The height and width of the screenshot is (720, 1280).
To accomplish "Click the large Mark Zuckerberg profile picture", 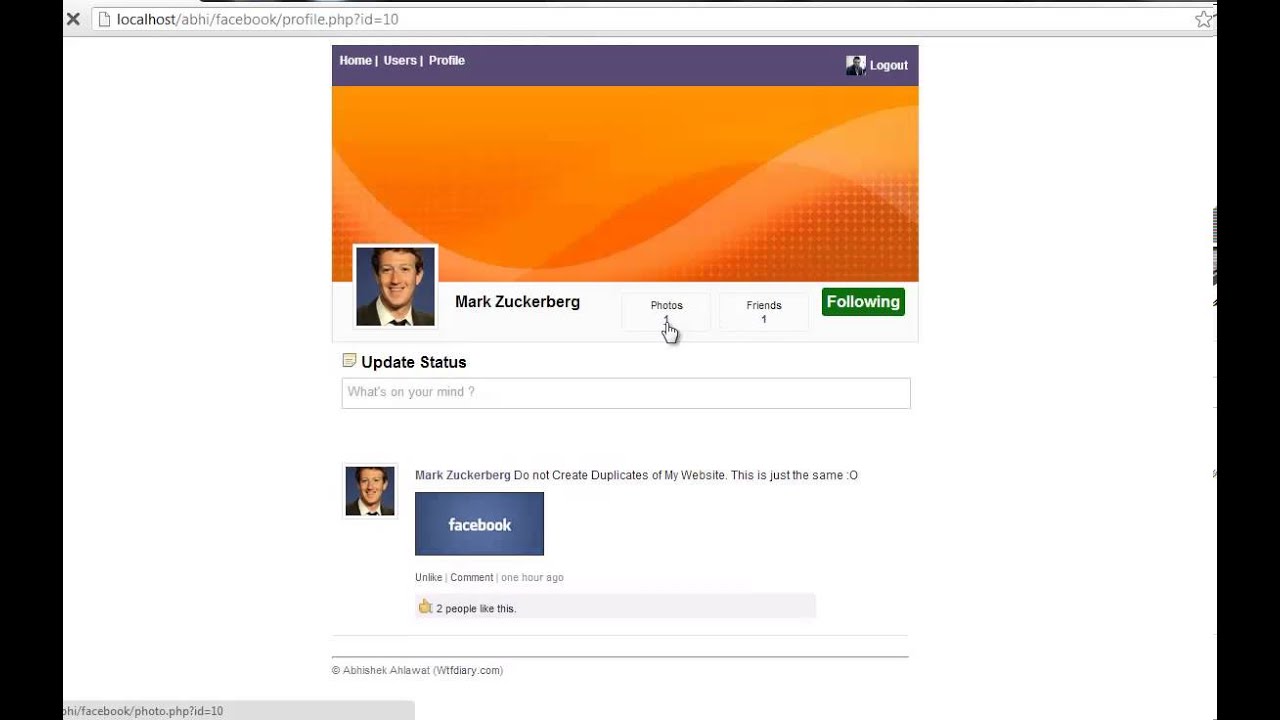I will point(395,286).
